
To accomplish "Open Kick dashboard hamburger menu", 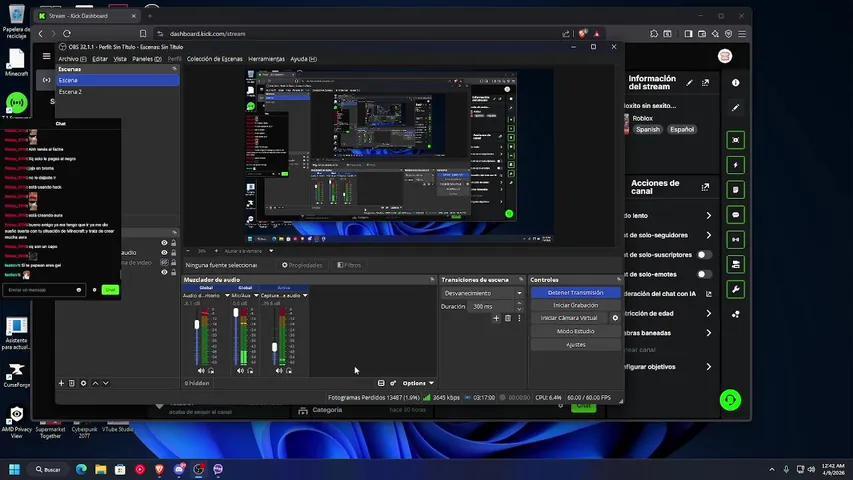I will click(x=46, y=56).
